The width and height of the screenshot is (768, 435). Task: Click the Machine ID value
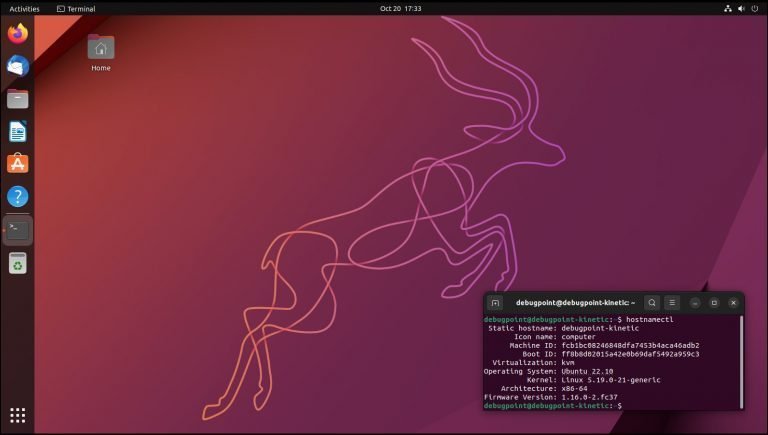pyautogui.click(x=630, y=345)
